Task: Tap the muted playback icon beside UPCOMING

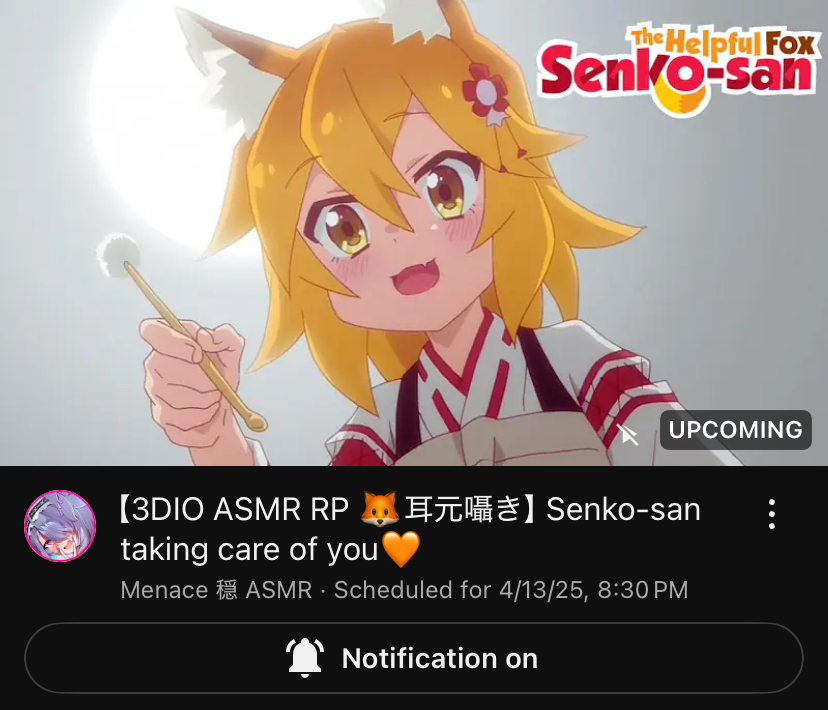Action: point(628,434)
